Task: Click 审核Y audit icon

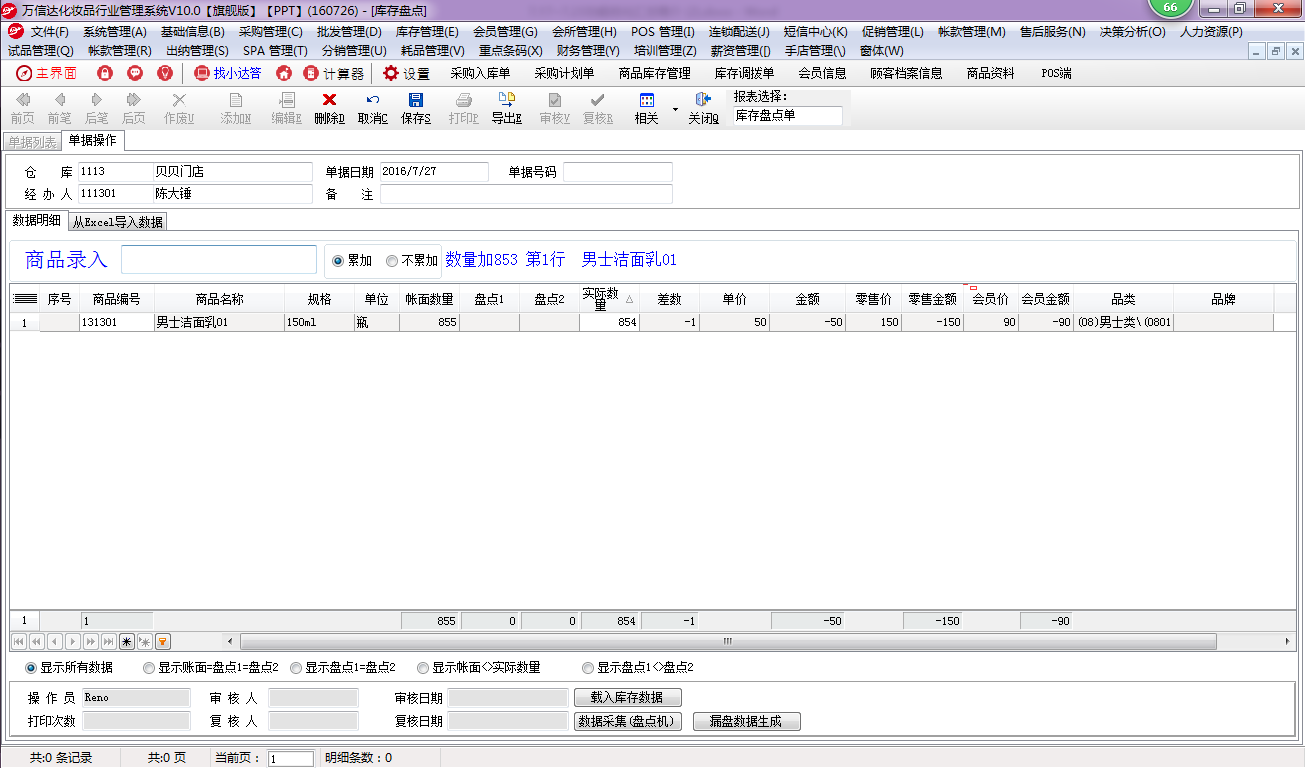Action: (555, 100)
